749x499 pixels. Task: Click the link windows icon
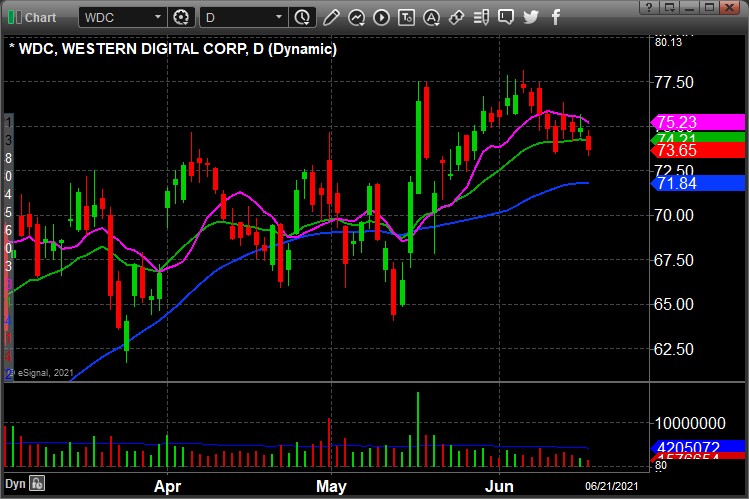(x=456, y=18)
